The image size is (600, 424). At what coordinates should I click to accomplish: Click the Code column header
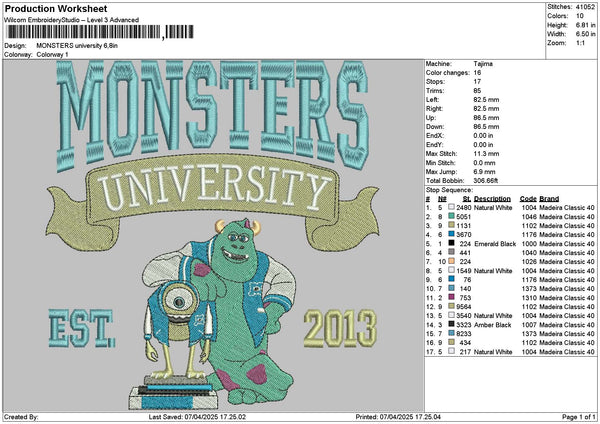528,199
